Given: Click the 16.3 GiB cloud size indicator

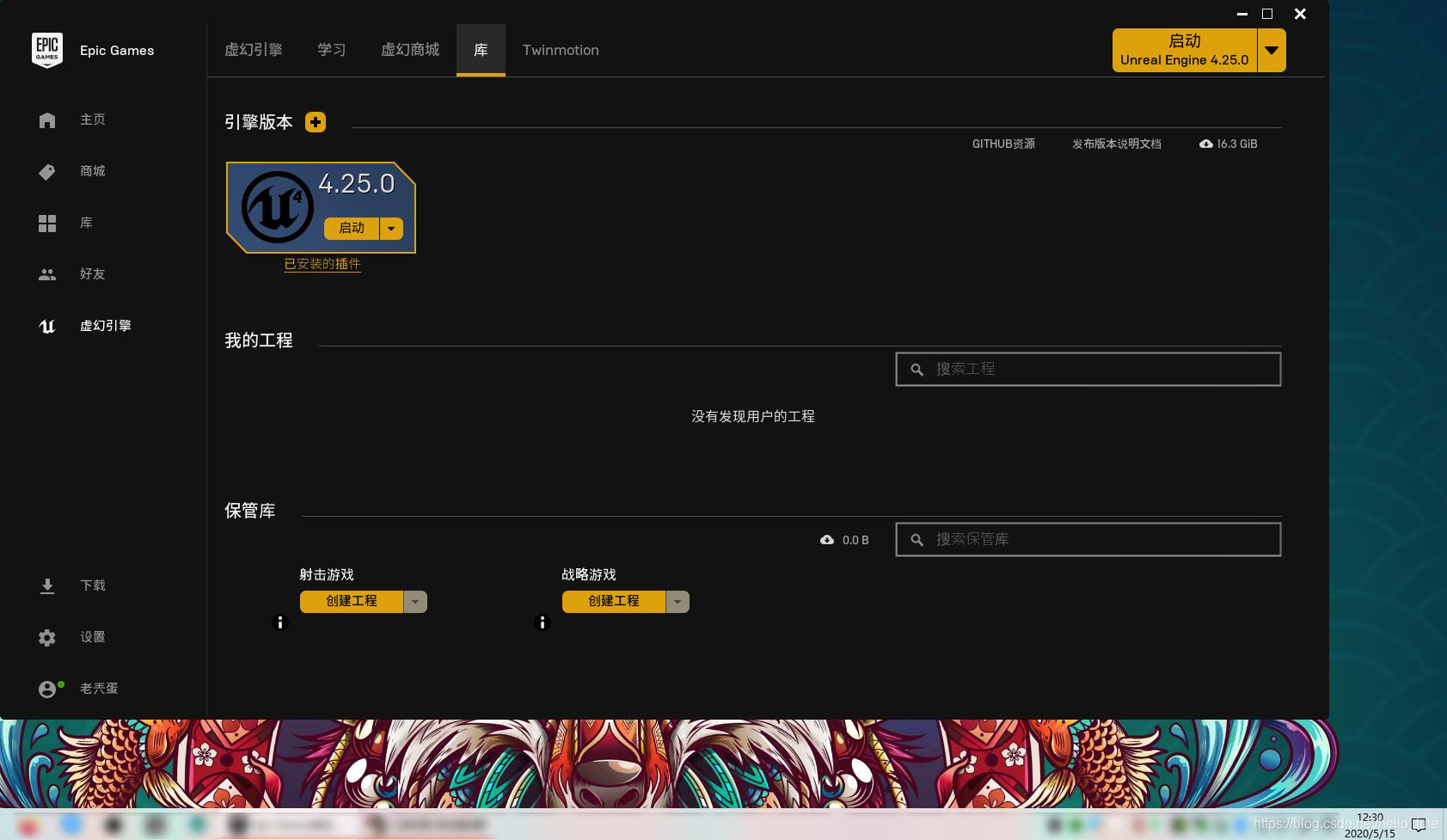Looking at the screenshot, I should (x=1228, y=144).
